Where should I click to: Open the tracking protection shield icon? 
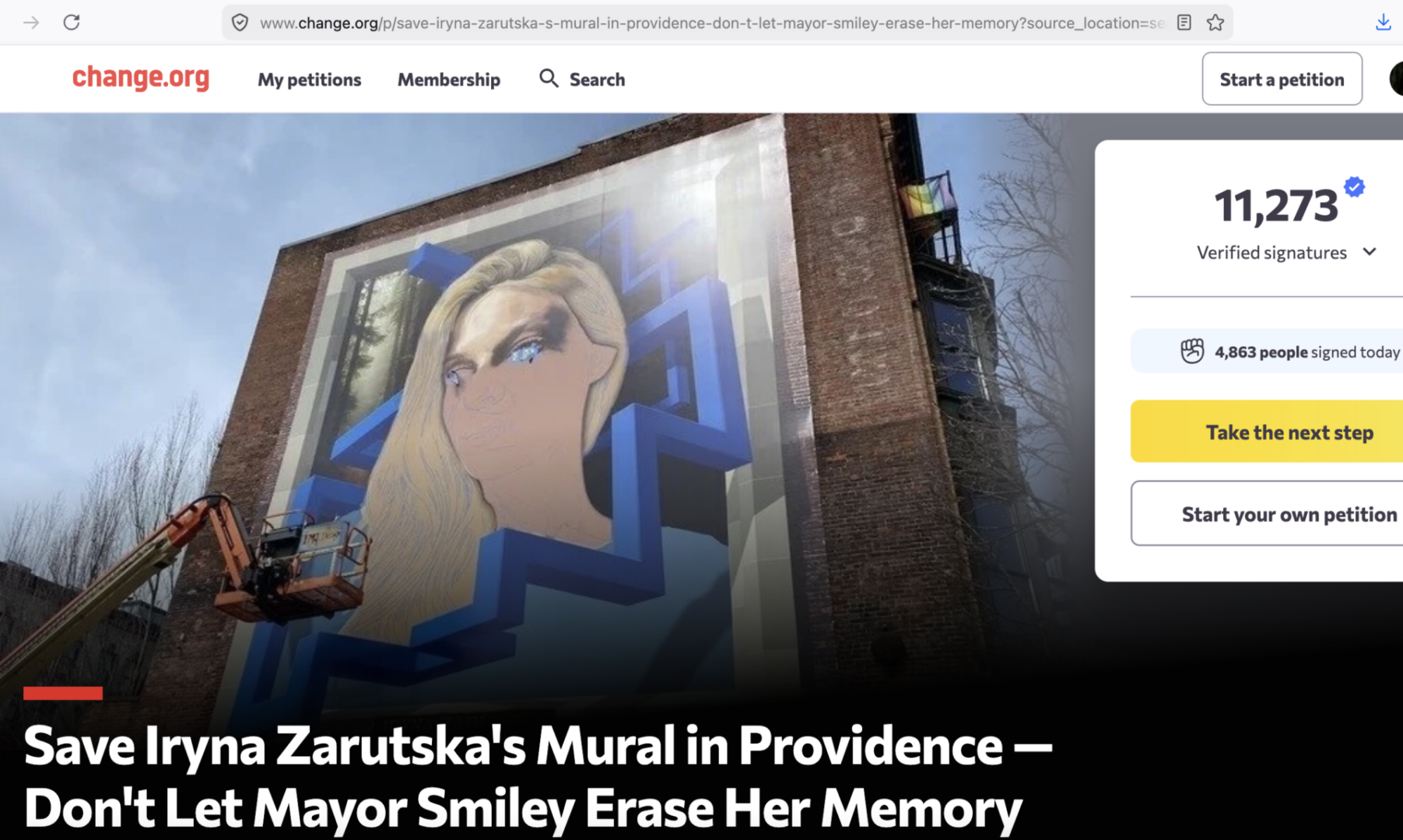[x=240, y=23]
